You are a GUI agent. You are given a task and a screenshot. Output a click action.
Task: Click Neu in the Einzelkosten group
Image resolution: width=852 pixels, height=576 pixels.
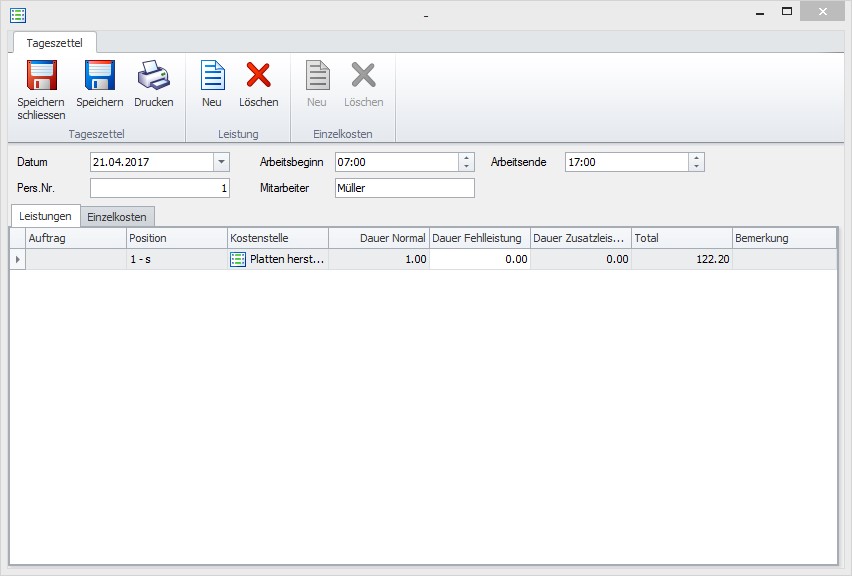pyautogui.click(x=317, y=77)
